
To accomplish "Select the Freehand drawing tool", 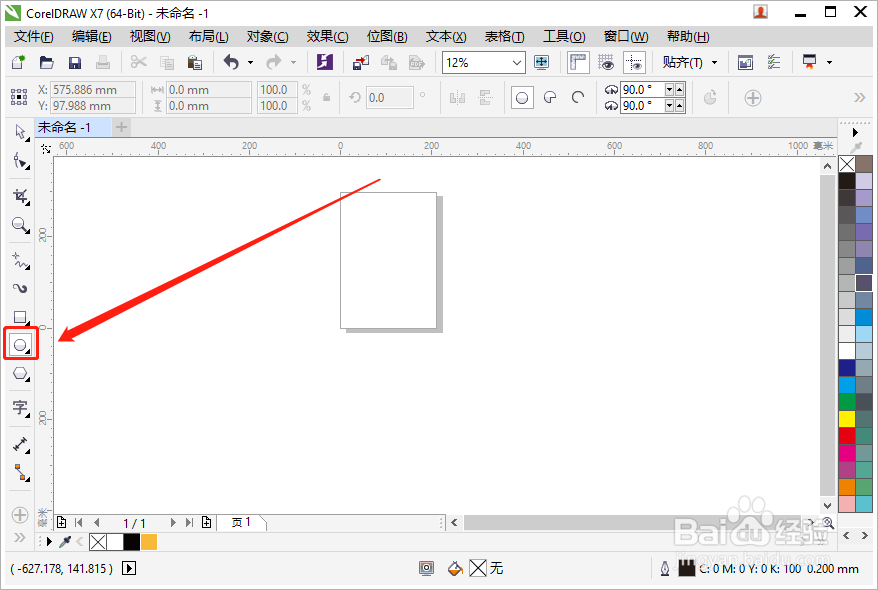I will click(x=21, y=261).
